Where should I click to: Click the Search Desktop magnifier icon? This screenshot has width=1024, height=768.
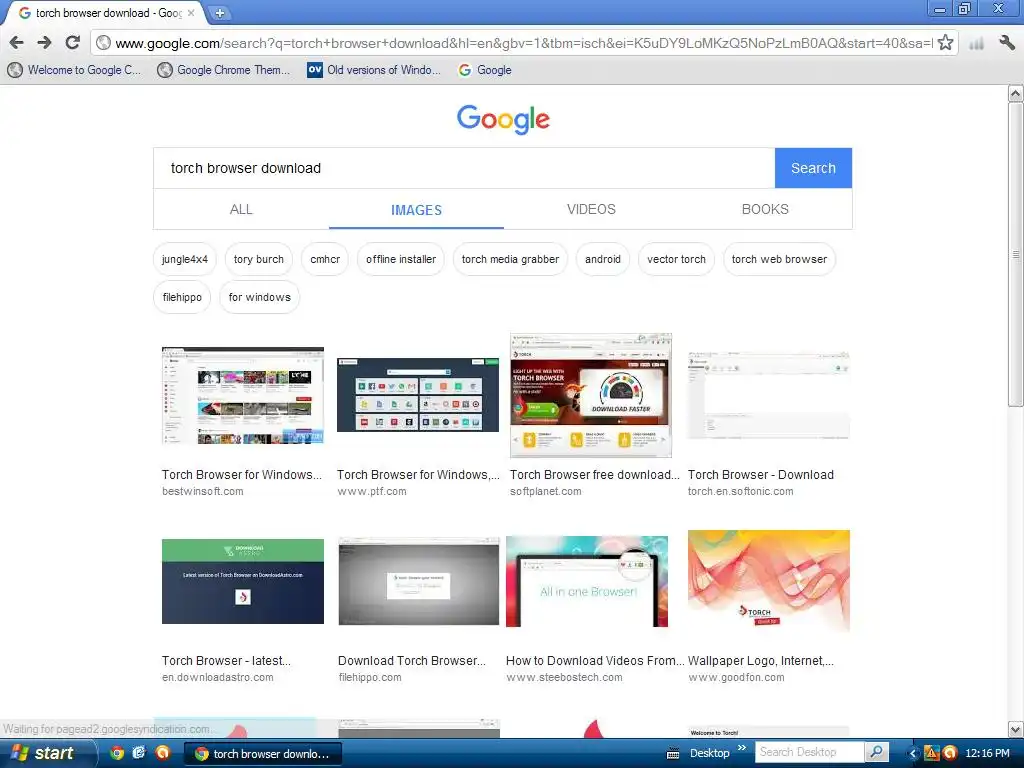pos(876,752)
